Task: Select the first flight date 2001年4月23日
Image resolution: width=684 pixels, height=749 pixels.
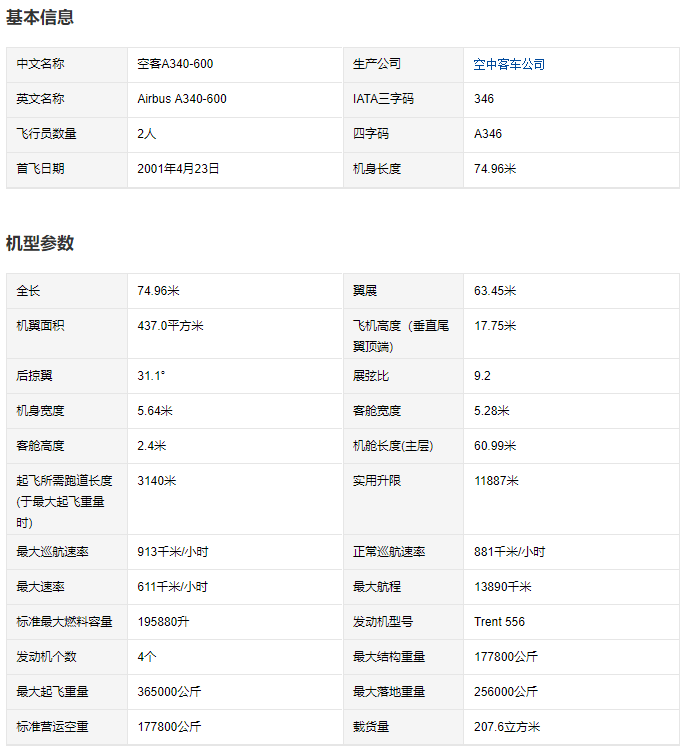Action: (178, 169)
